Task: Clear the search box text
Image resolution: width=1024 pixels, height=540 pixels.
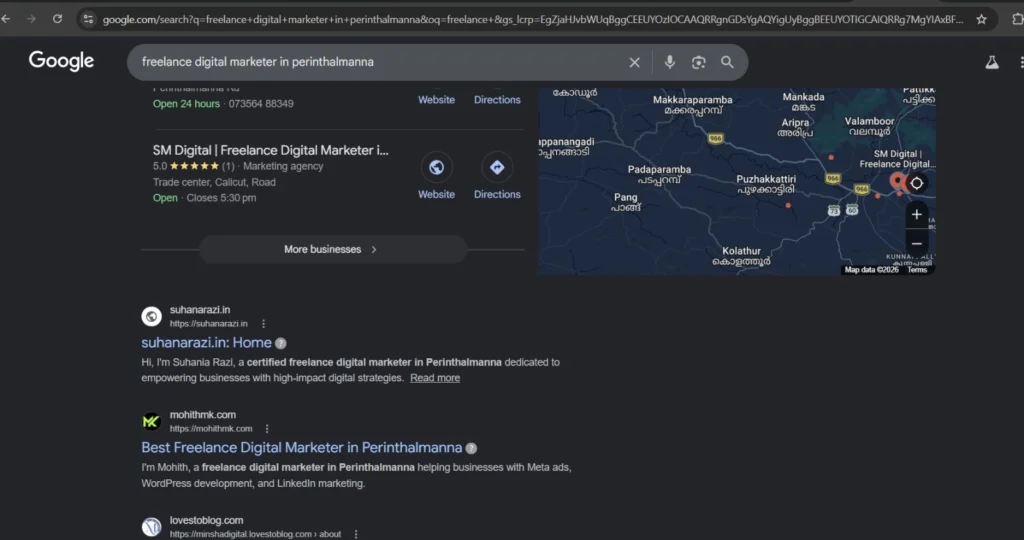Action: (x=634, y=62)
